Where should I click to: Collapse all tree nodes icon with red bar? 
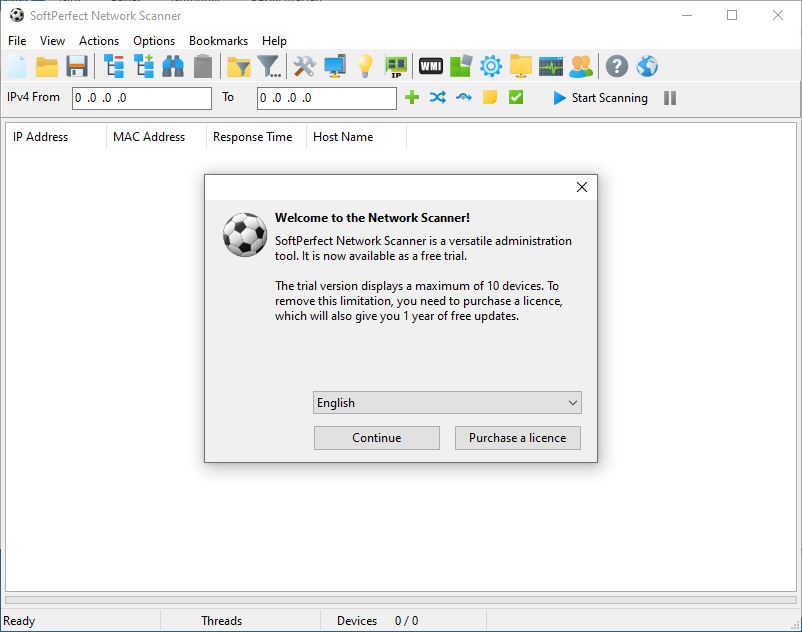(x=114, y=66)
